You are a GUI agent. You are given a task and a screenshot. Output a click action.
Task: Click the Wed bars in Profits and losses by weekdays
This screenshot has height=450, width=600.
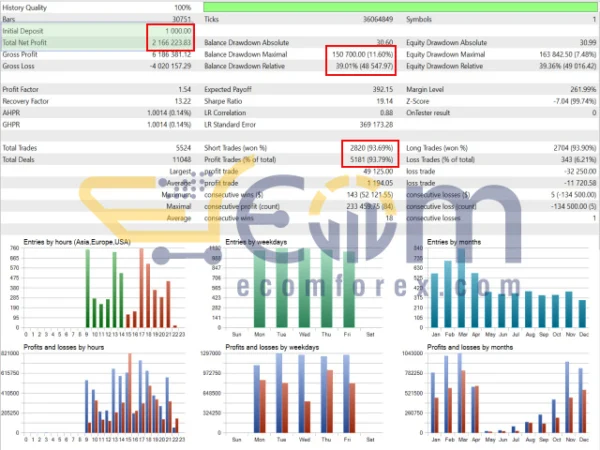point(304,393)
